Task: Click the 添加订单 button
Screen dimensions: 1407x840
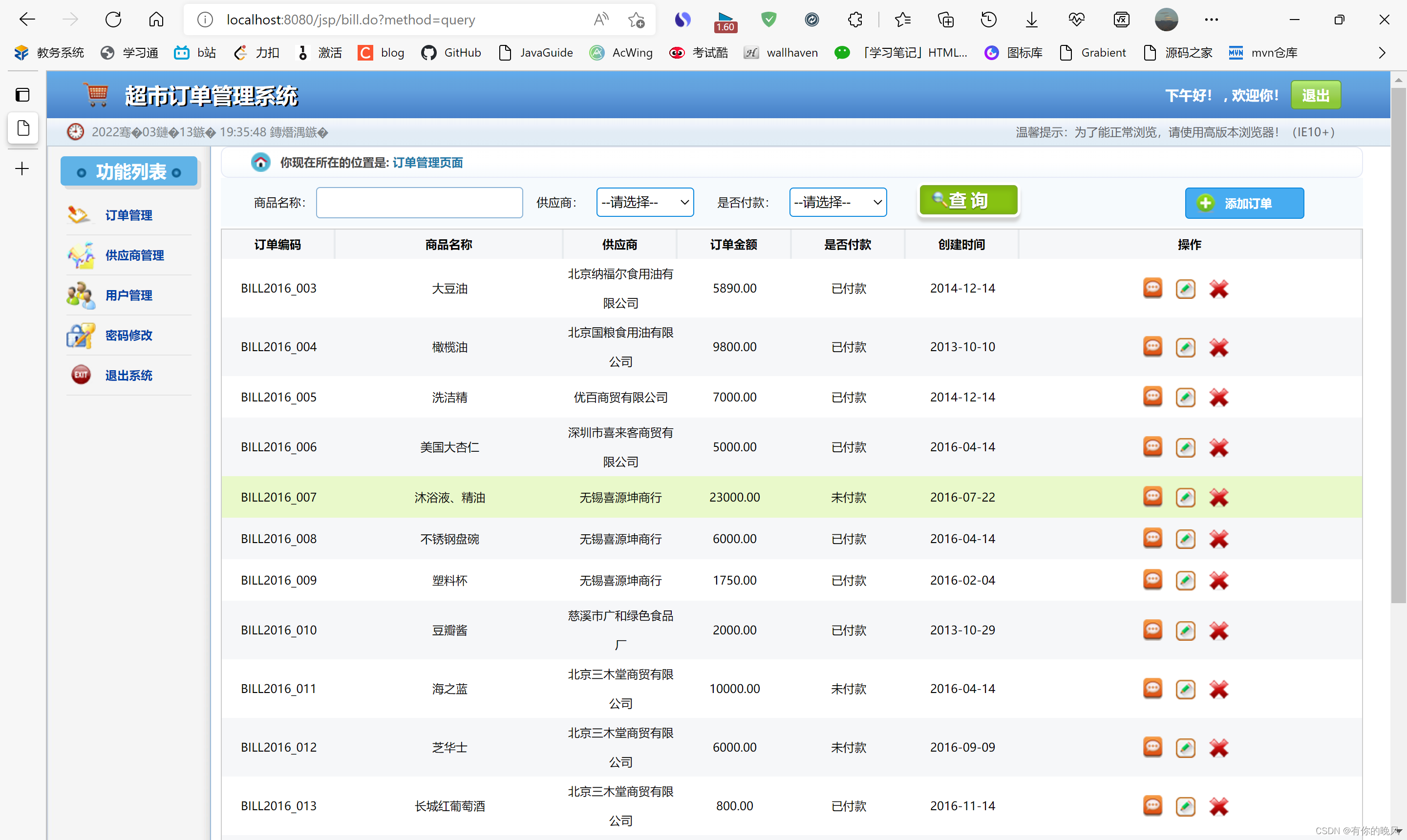Action: 1244,203
